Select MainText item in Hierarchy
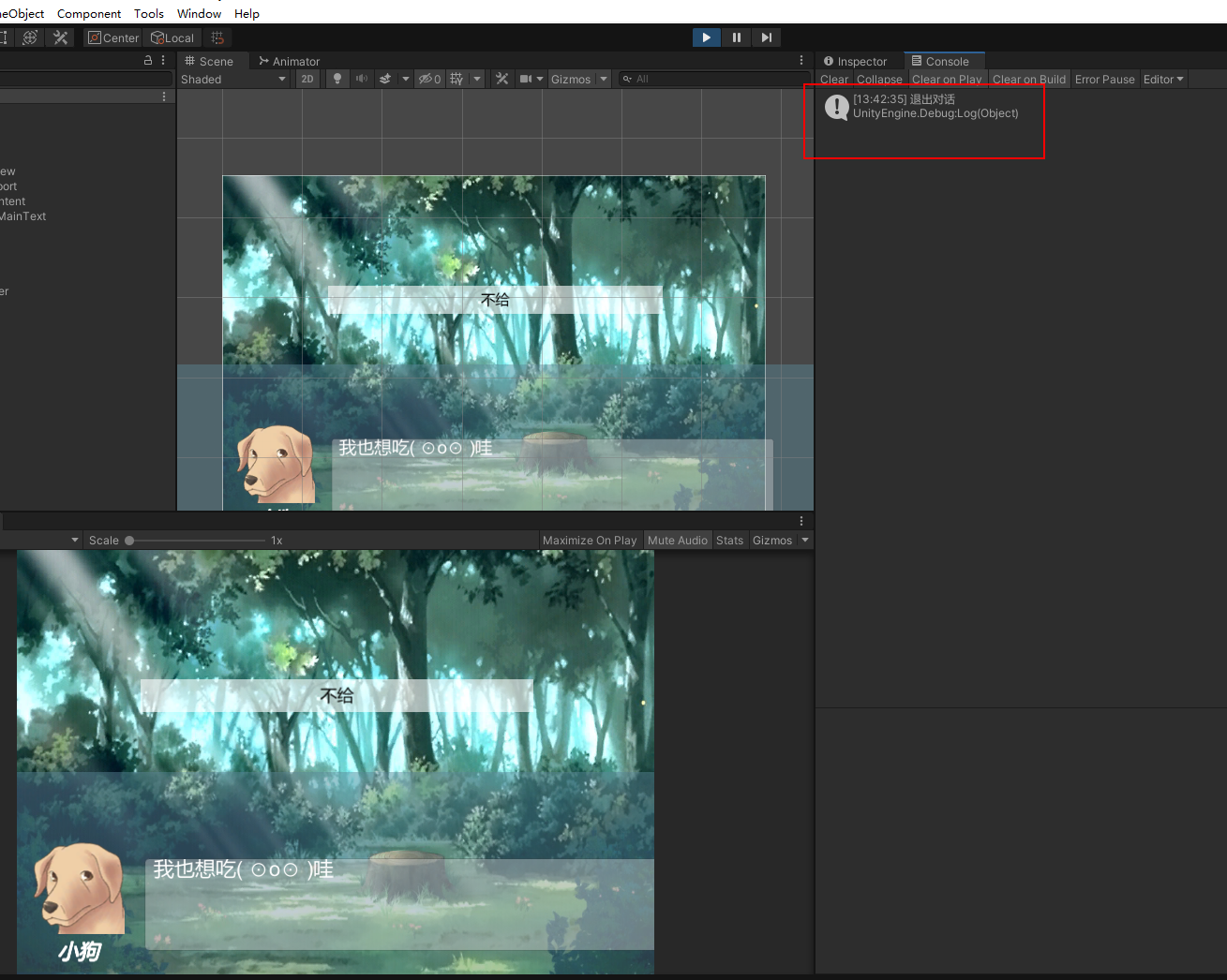Image resolution: width=1227 pixels, height=980 pixels. click(x=22, y=216)
